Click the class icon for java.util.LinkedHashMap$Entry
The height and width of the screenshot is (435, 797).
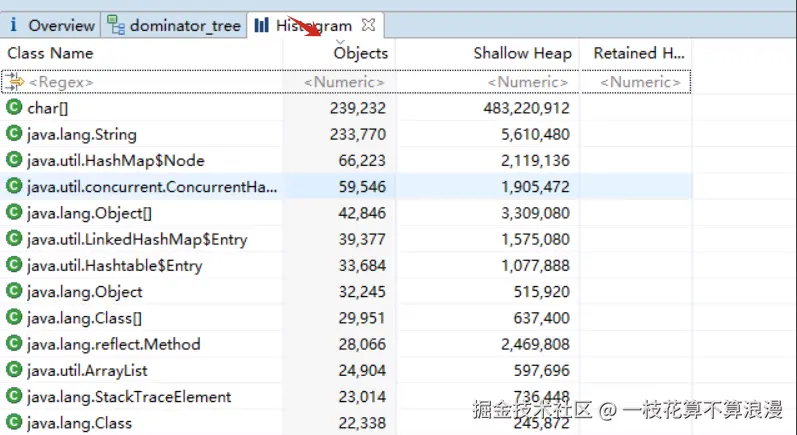pyautogui.click(x=14, y=239)
